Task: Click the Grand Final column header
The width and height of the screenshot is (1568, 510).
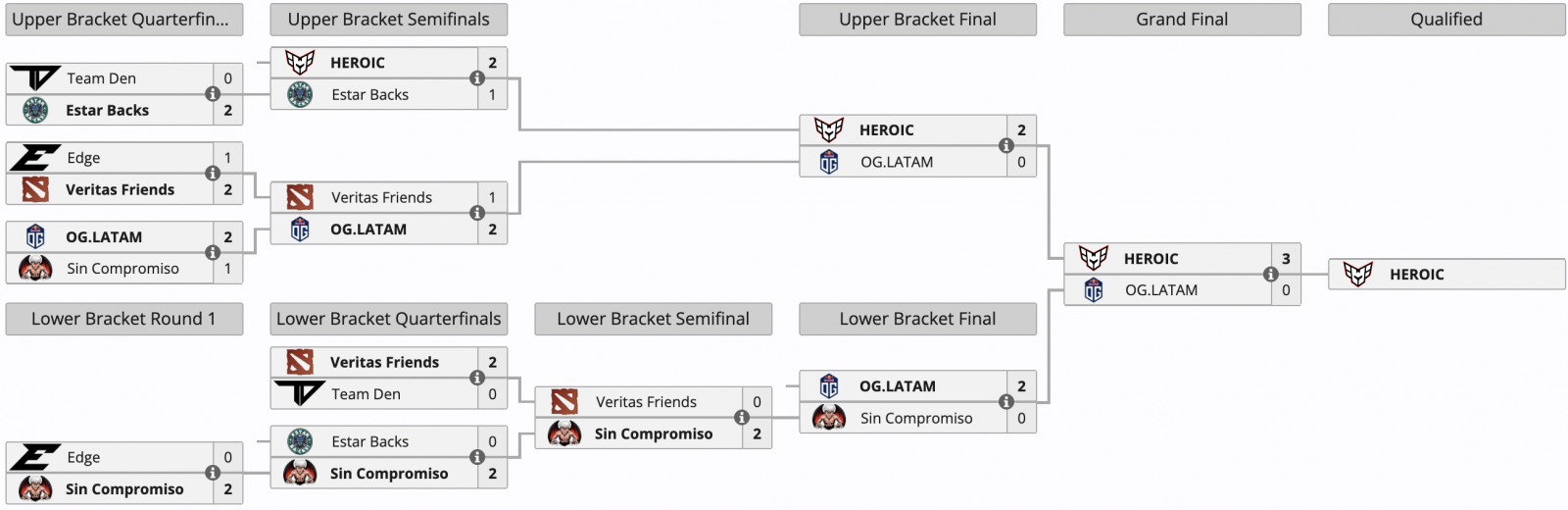Action: point(1183,20)
